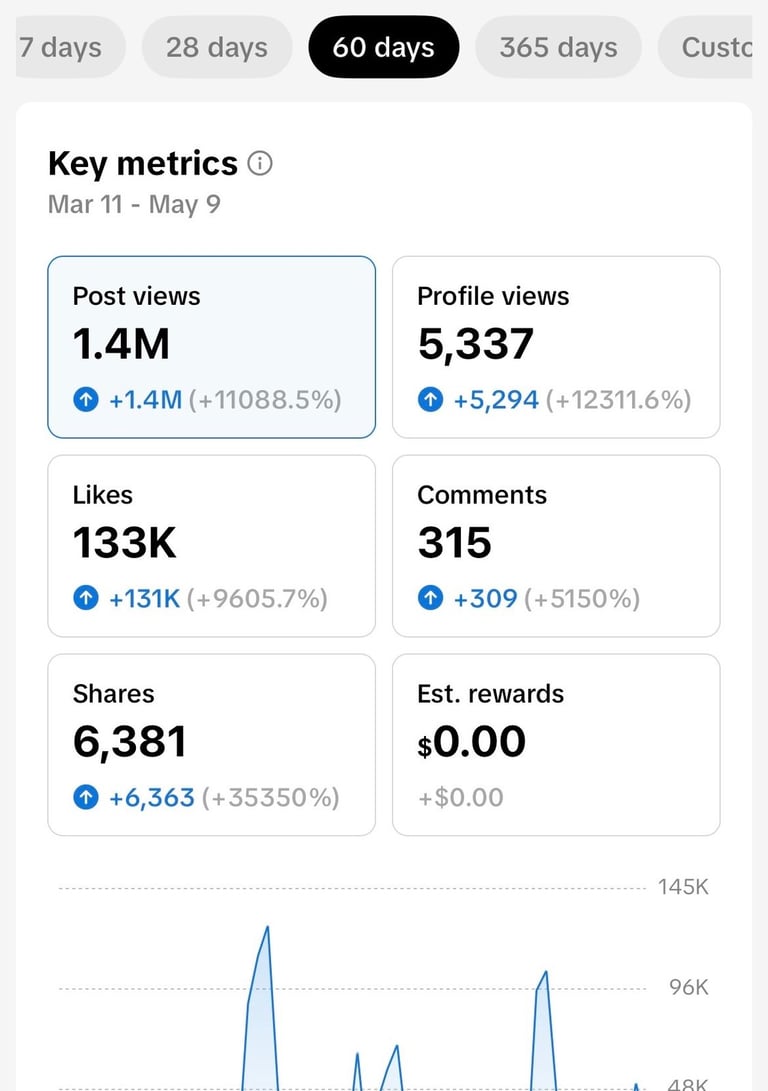768x1091 pixels.
Task: Switch to the 7 days range
Action: tap(70, 47)
